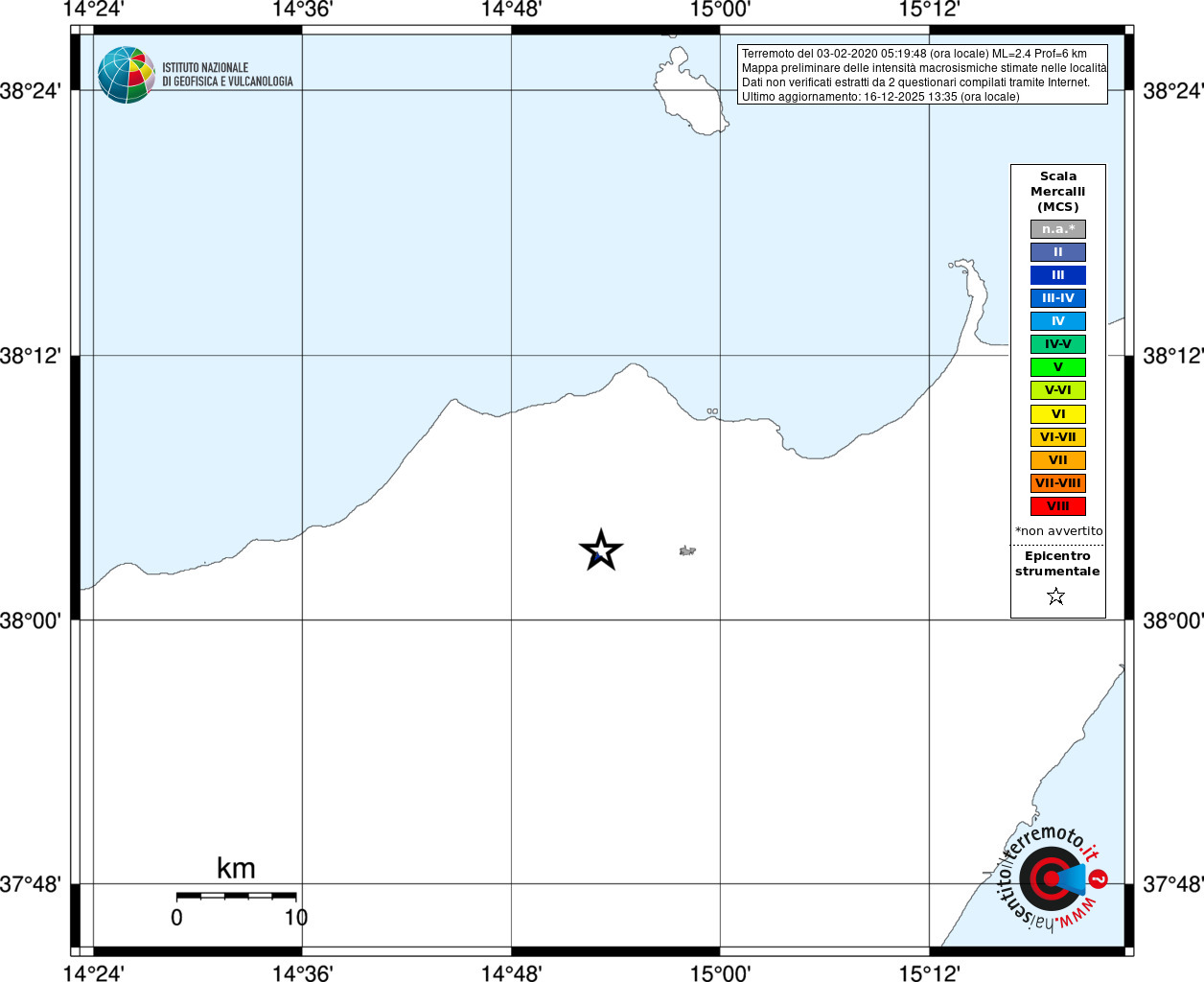Screen dimensions: 1204x982
Task: Select the III-IV intensity legend swatch
Action: [1058, 298]
